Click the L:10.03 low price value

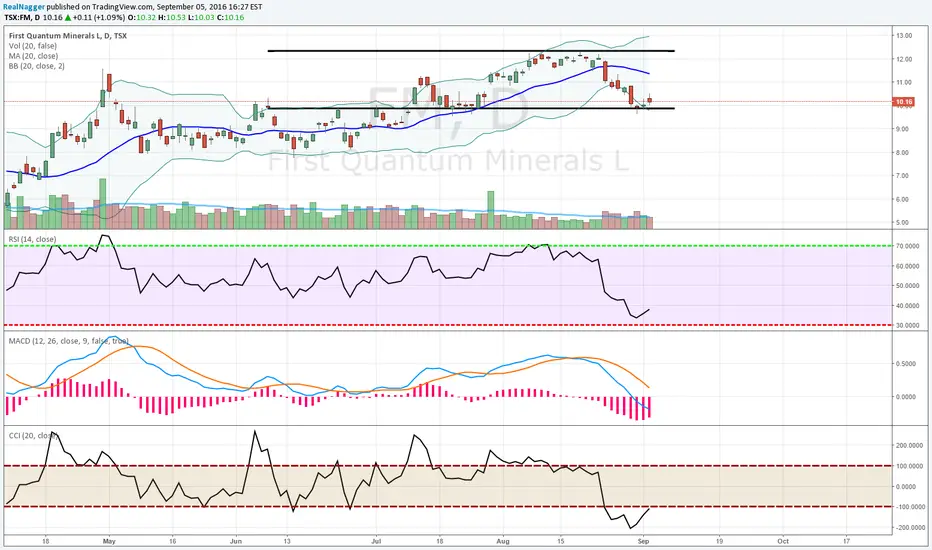coord(201,18)
